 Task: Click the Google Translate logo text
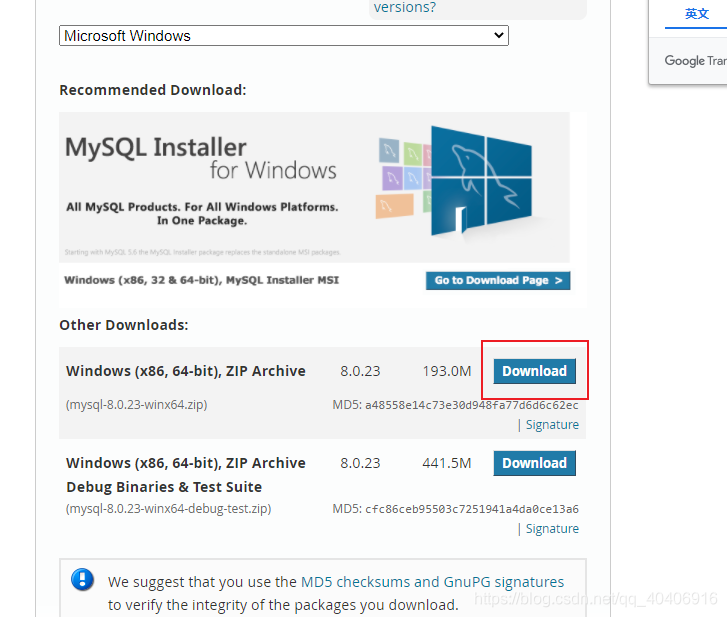coord(695,61)
